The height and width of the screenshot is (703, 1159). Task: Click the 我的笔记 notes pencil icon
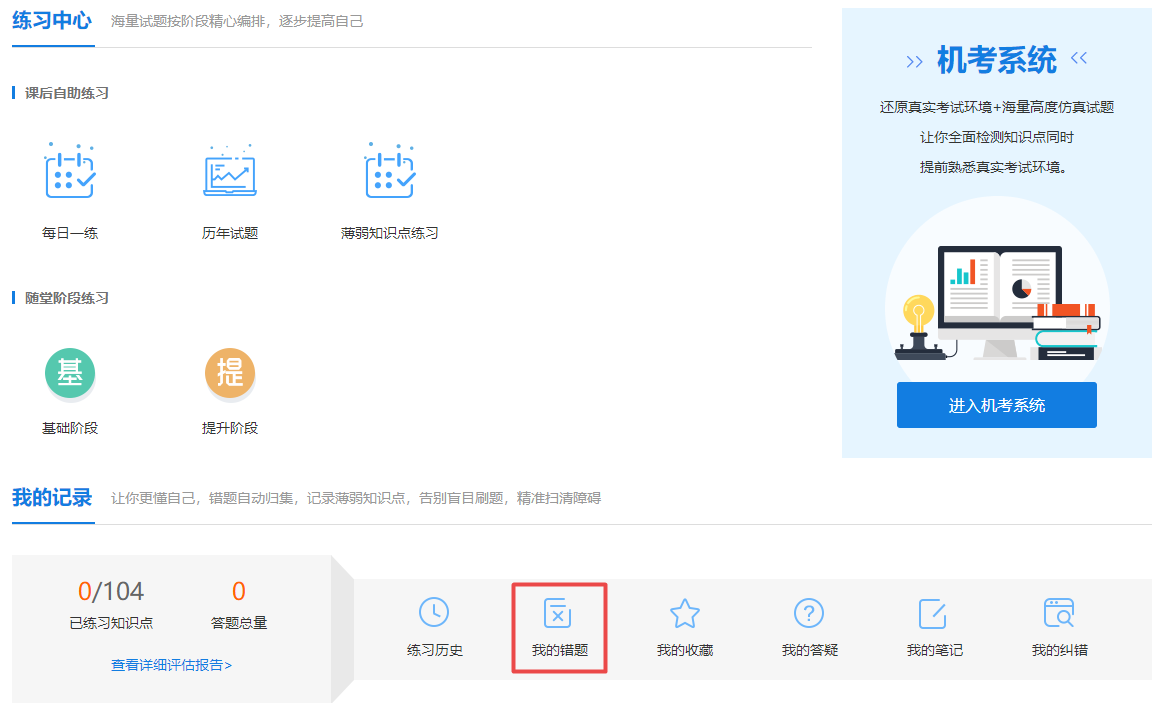click(933, 615)
